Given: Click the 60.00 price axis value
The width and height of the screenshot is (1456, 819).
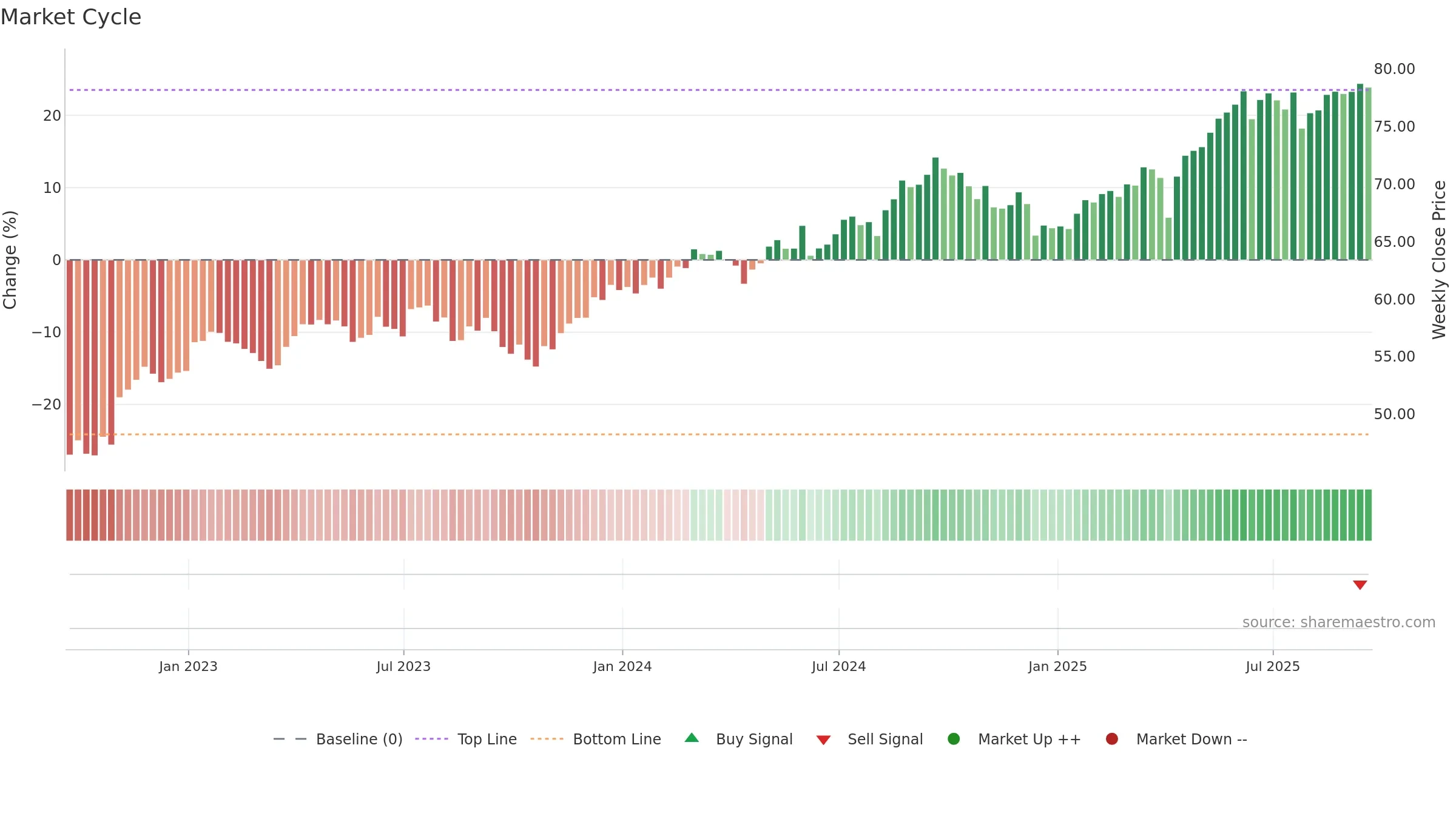Looking at the screenshot, I should pyautogui.click(x=1394, y=299).
